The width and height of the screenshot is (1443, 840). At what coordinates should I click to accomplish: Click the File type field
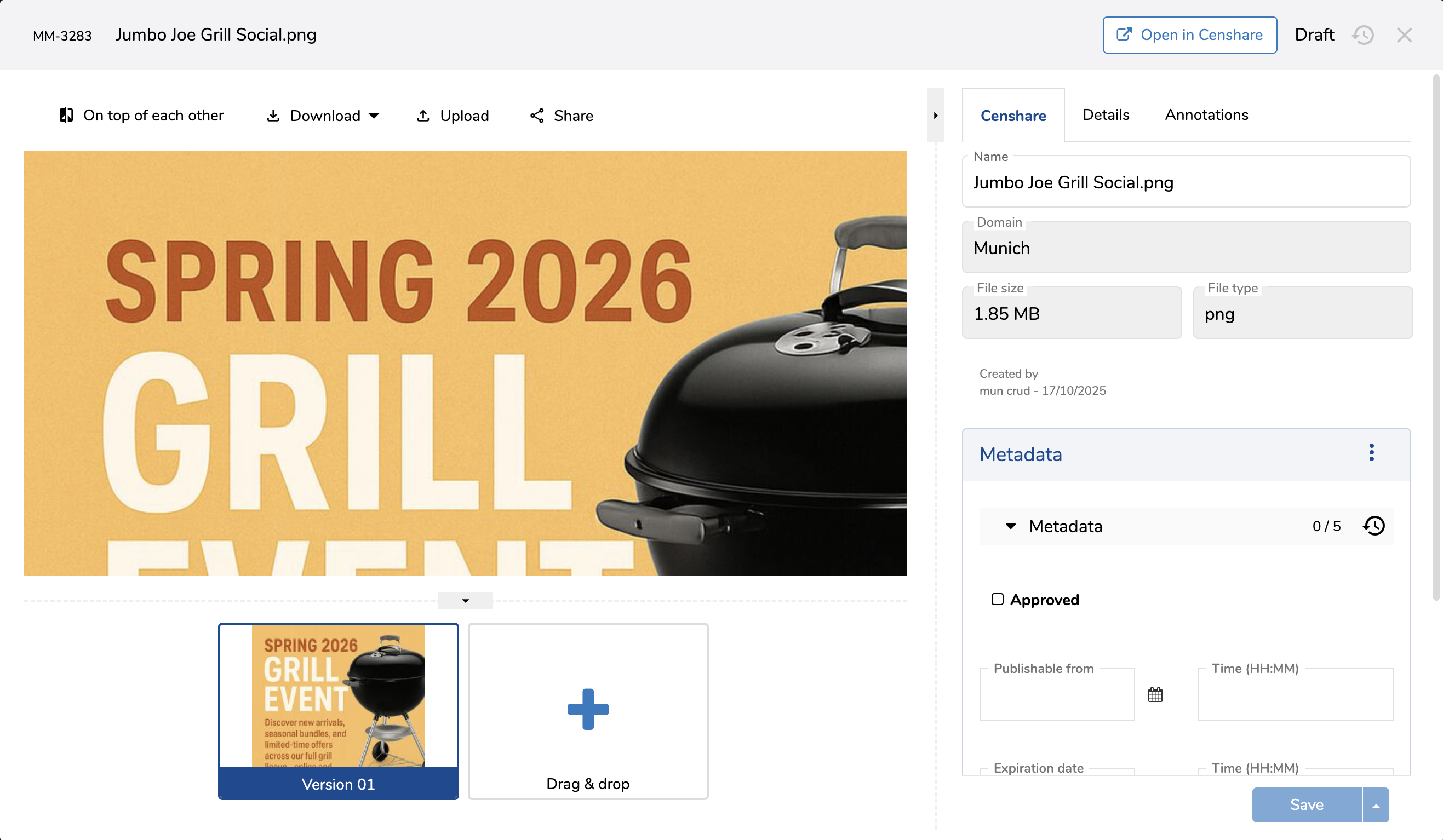1303,313
